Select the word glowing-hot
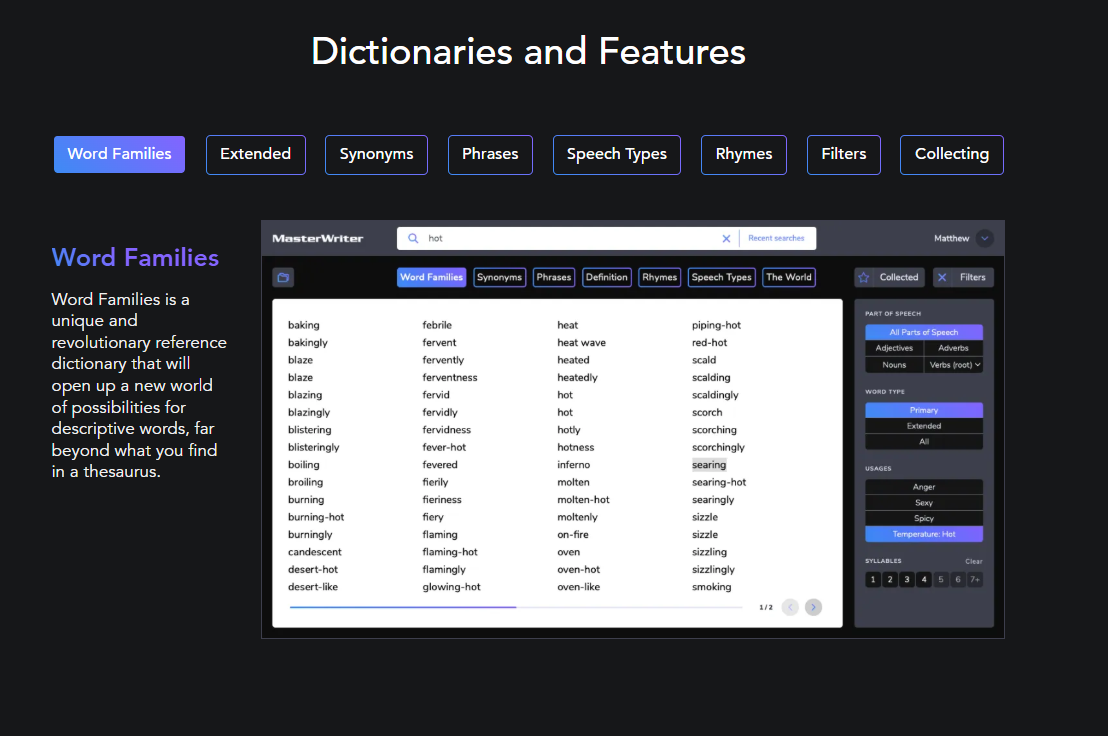1108x736 pixels. [452, 587]
